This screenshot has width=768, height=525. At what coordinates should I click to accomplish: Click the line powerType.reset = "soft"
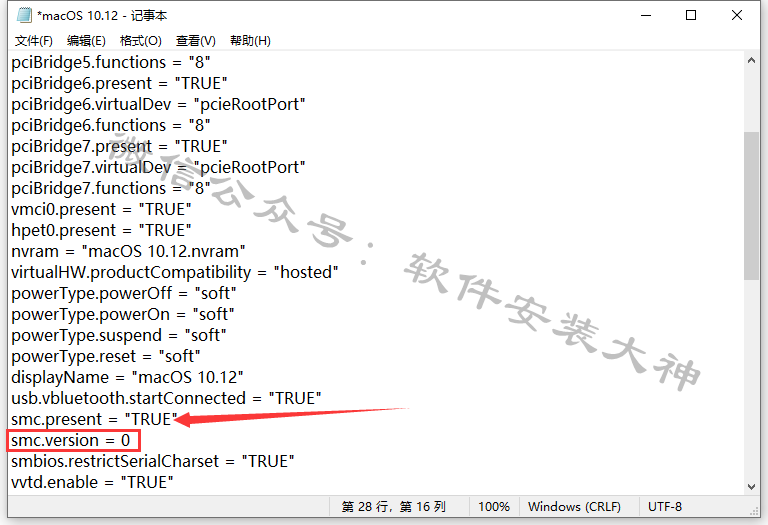106,357
